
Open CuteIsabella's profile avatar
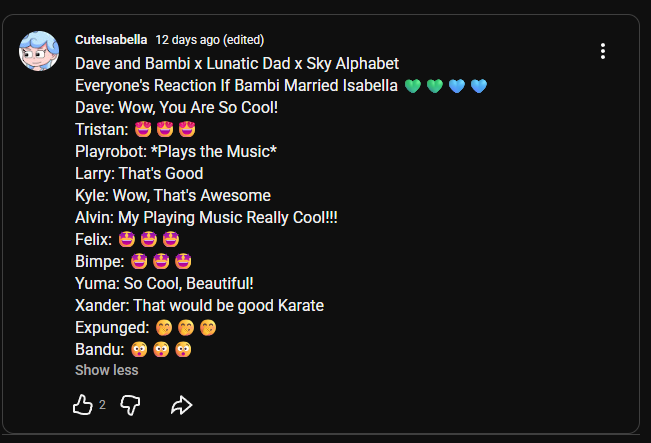pyautogui.click(x=39, y=52)
